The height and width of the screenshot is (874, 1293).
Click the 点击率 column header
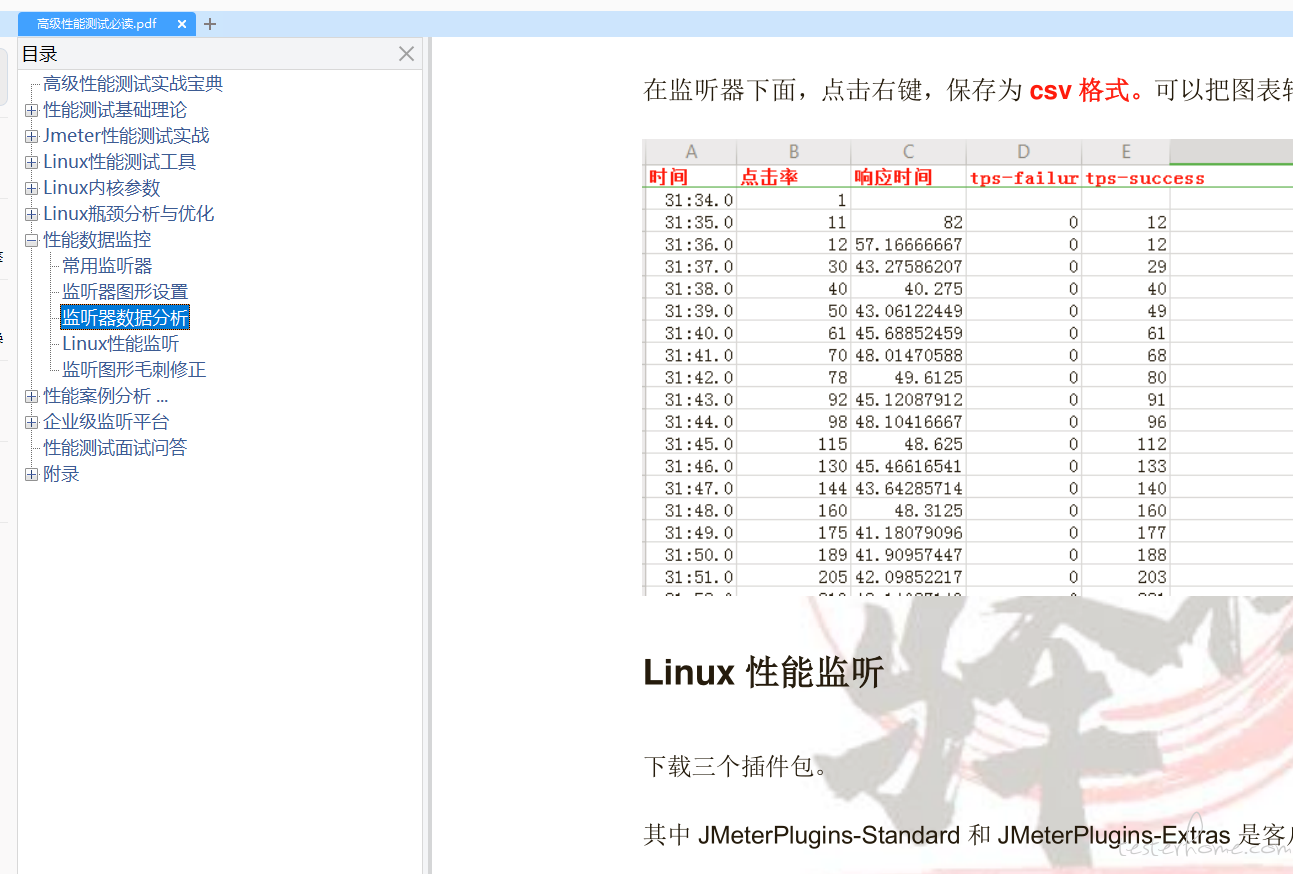point(767,177)
